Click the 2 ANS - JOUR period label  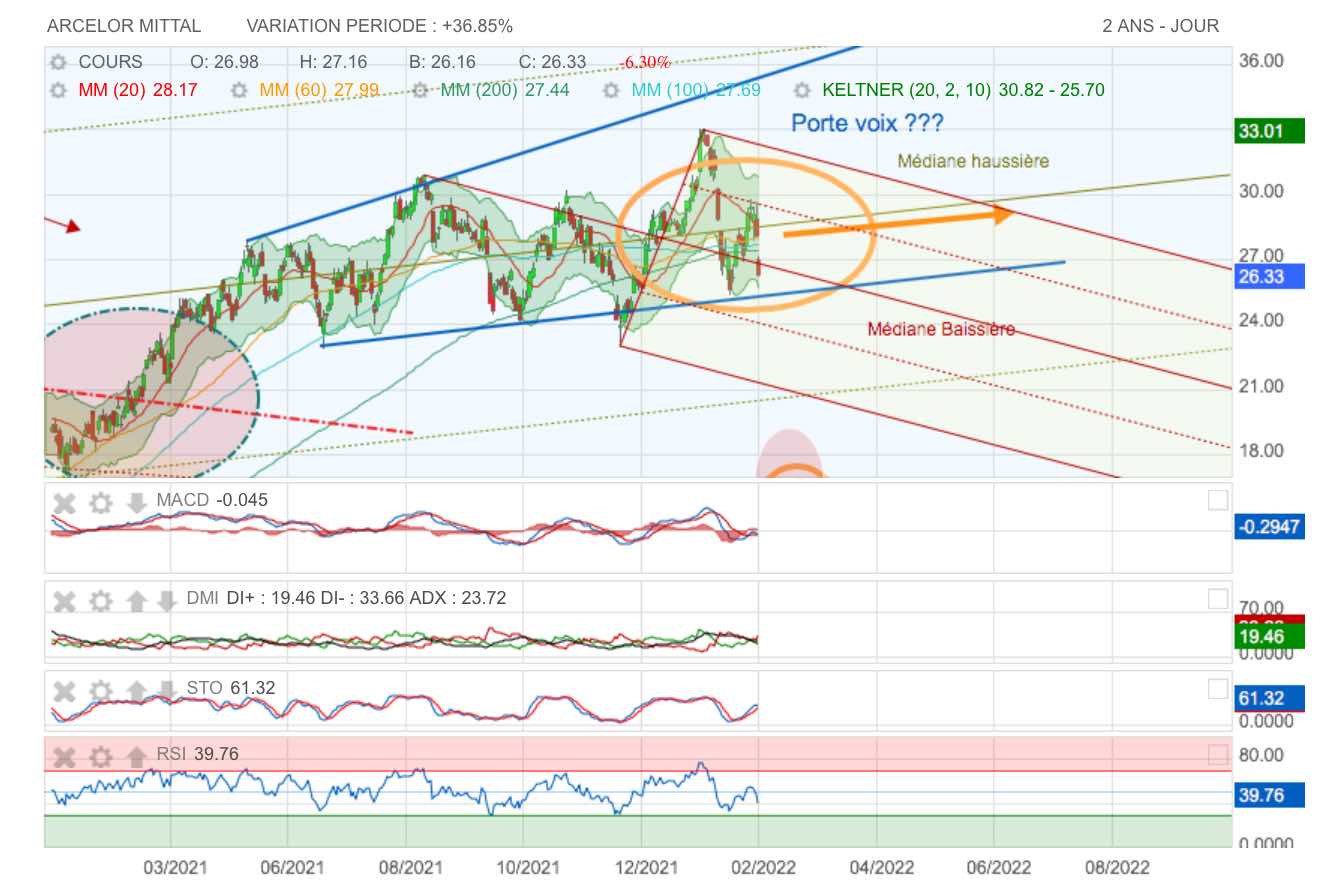pos(1161,26)
